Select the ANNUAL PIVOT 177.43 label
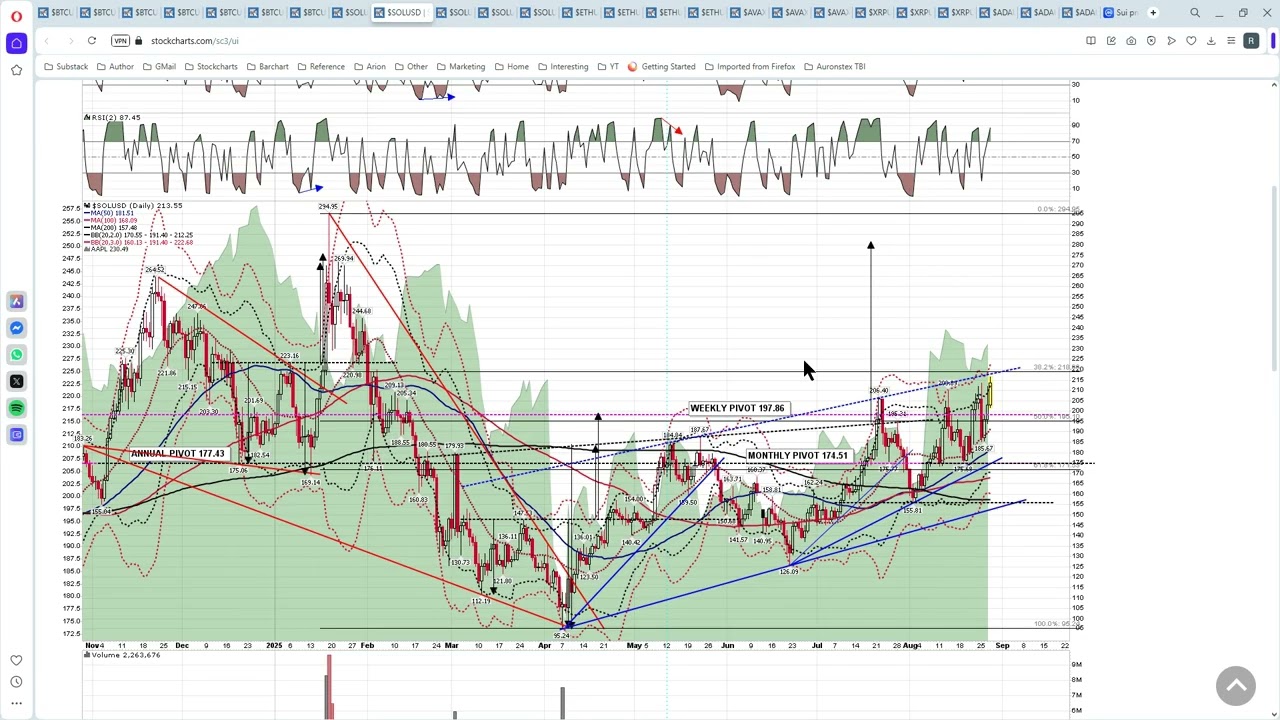The image size is (1280, 720). pos(178,454)
